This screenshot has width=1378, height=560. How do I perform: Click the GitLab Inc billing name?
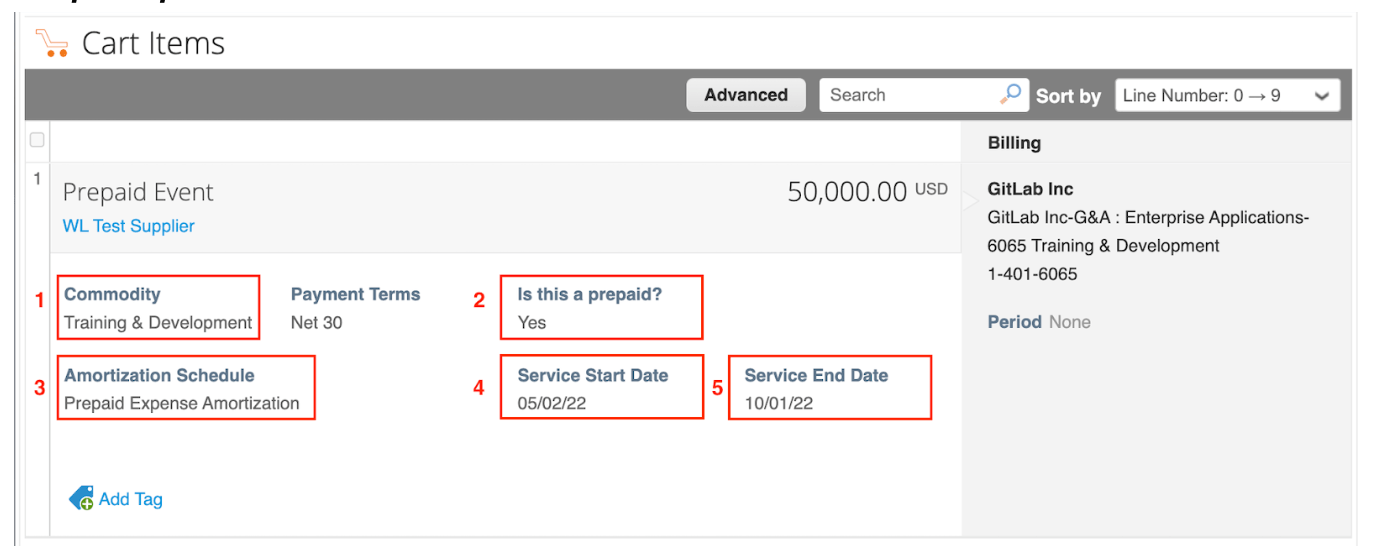tap(1030, 189)
